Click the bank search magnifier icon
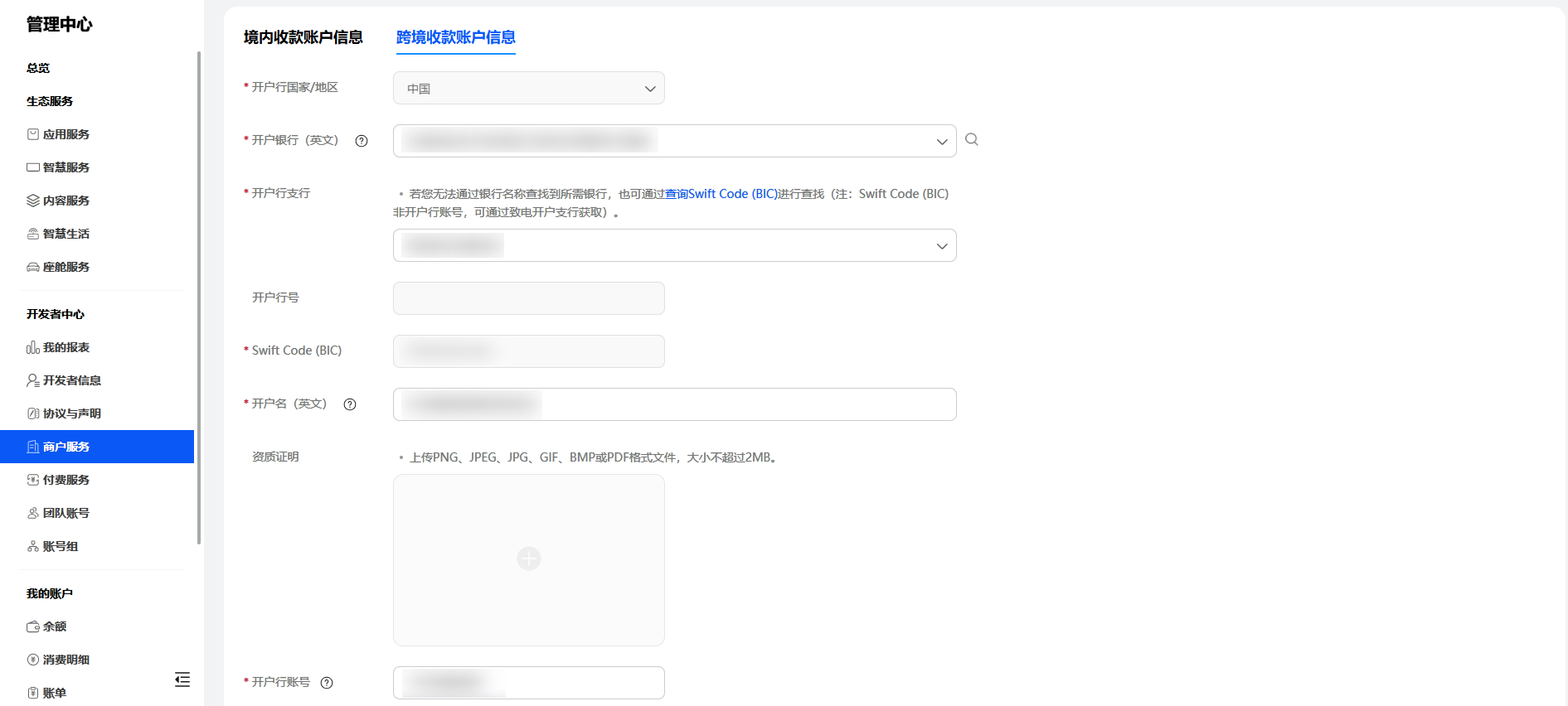 click(x=972, y=139)
